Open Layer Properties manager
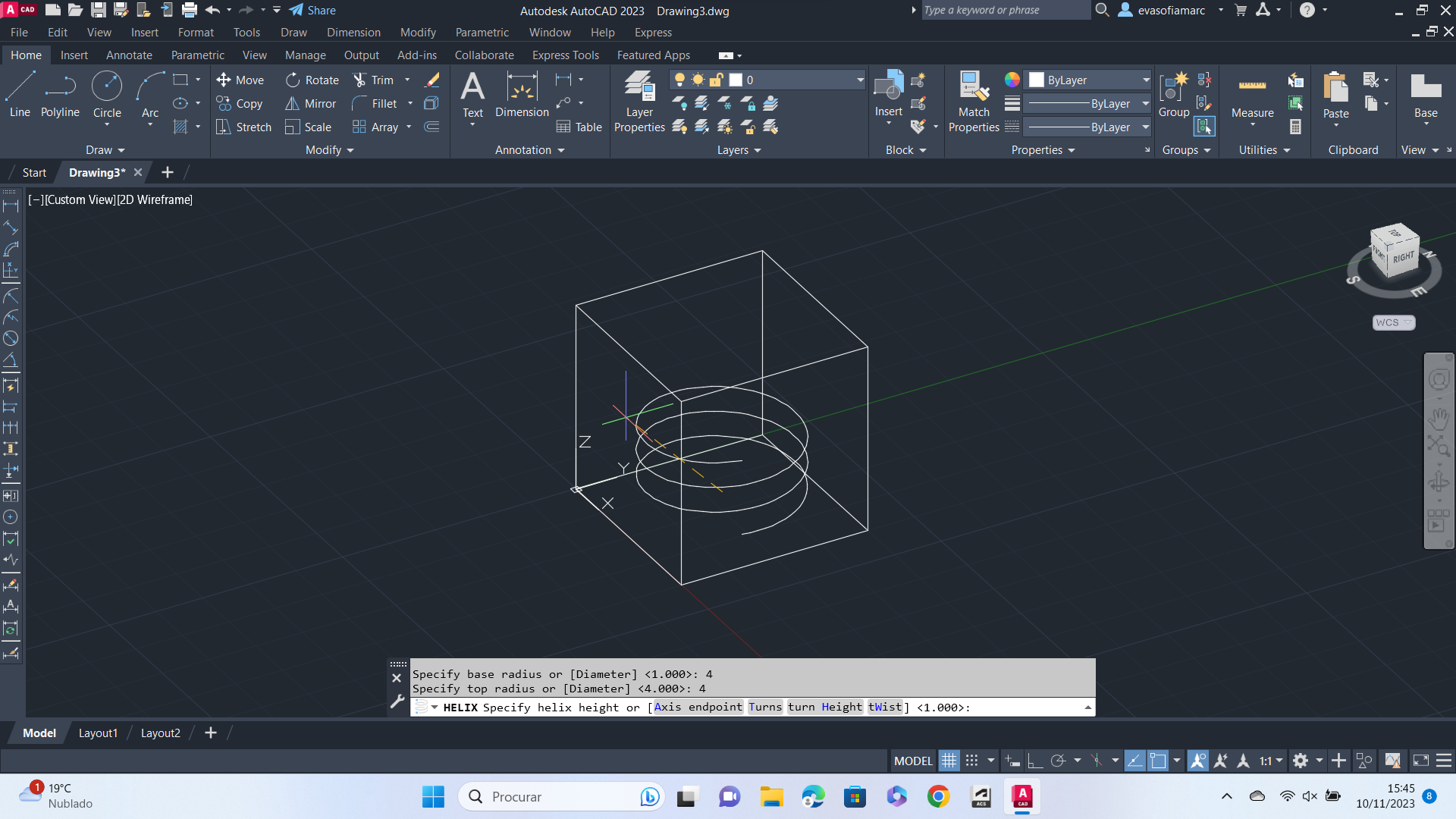Image resolution: width=1456 pixels, height=819 pixels. click(x=639, y=102)
